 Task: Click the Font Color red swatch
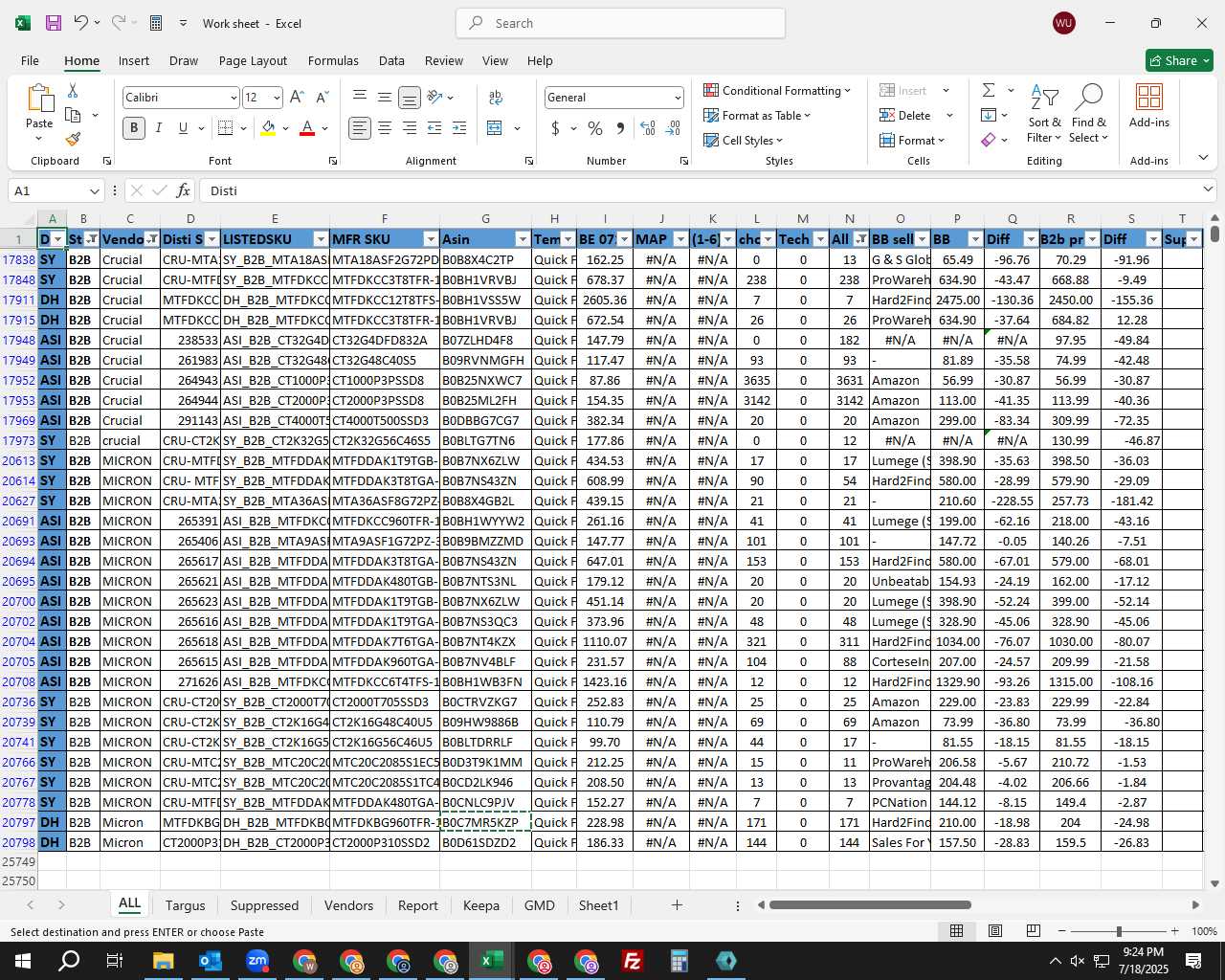[307, 128]
